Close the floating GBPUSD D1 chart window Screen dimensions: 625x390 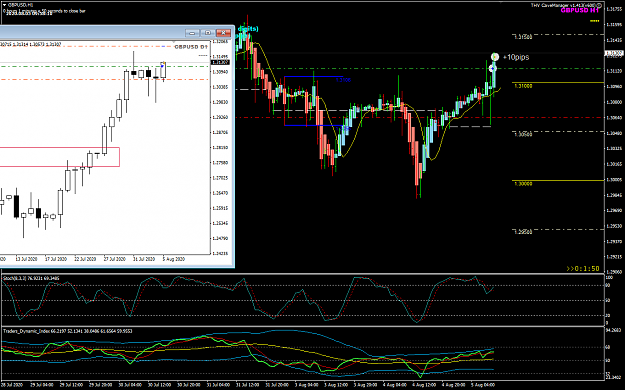[x=223, y=33]
